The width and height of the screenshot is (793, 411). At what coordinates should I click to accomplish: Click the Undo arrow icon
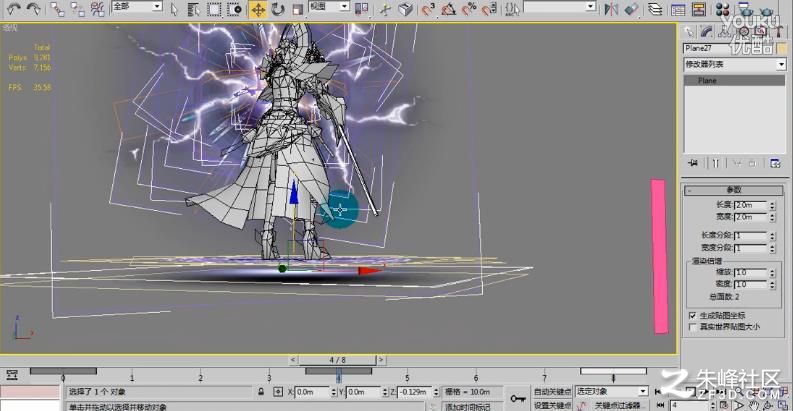(x=14, y=9)
